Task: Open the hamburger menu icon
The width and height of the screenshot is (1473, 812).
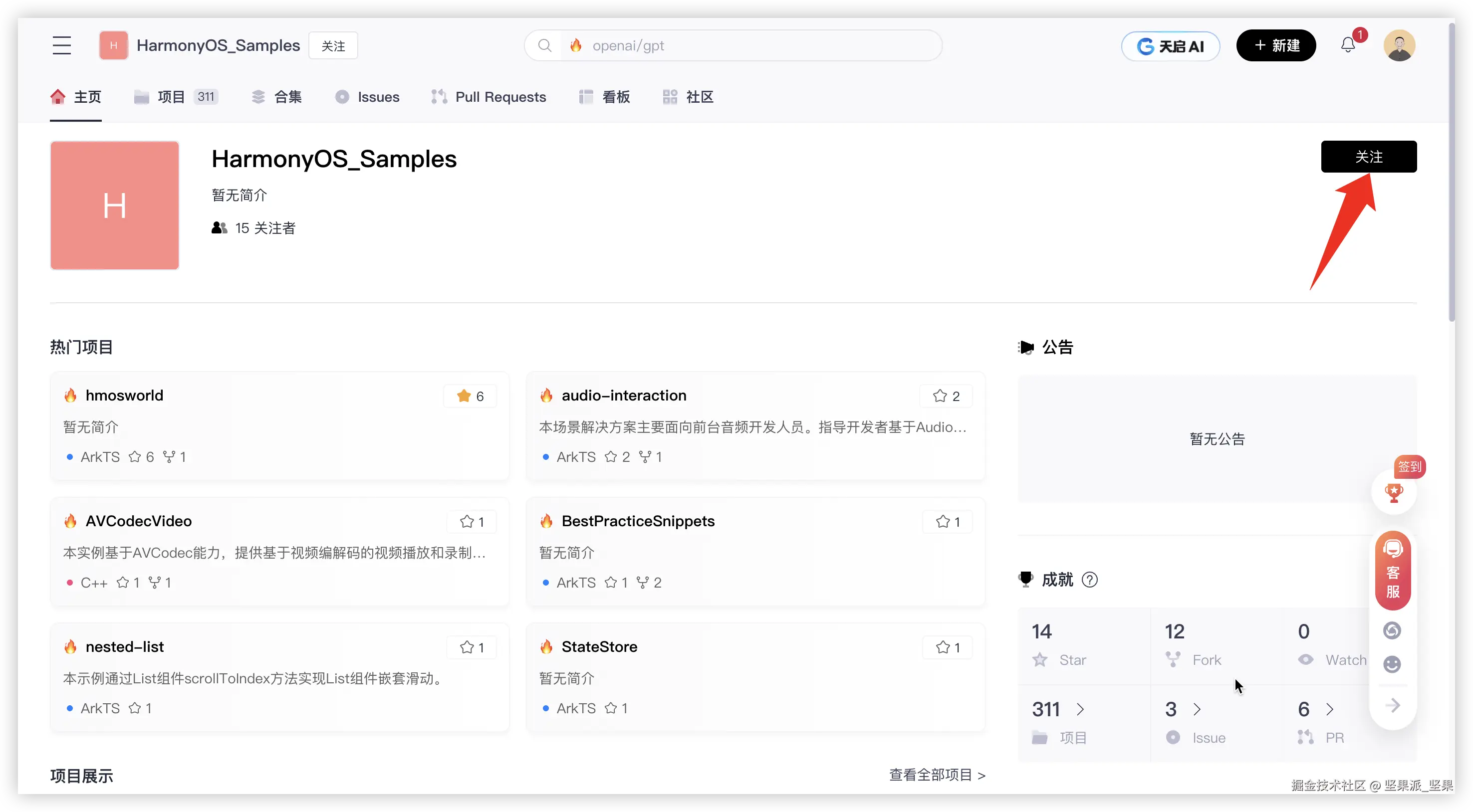Action: coord(62,45)
